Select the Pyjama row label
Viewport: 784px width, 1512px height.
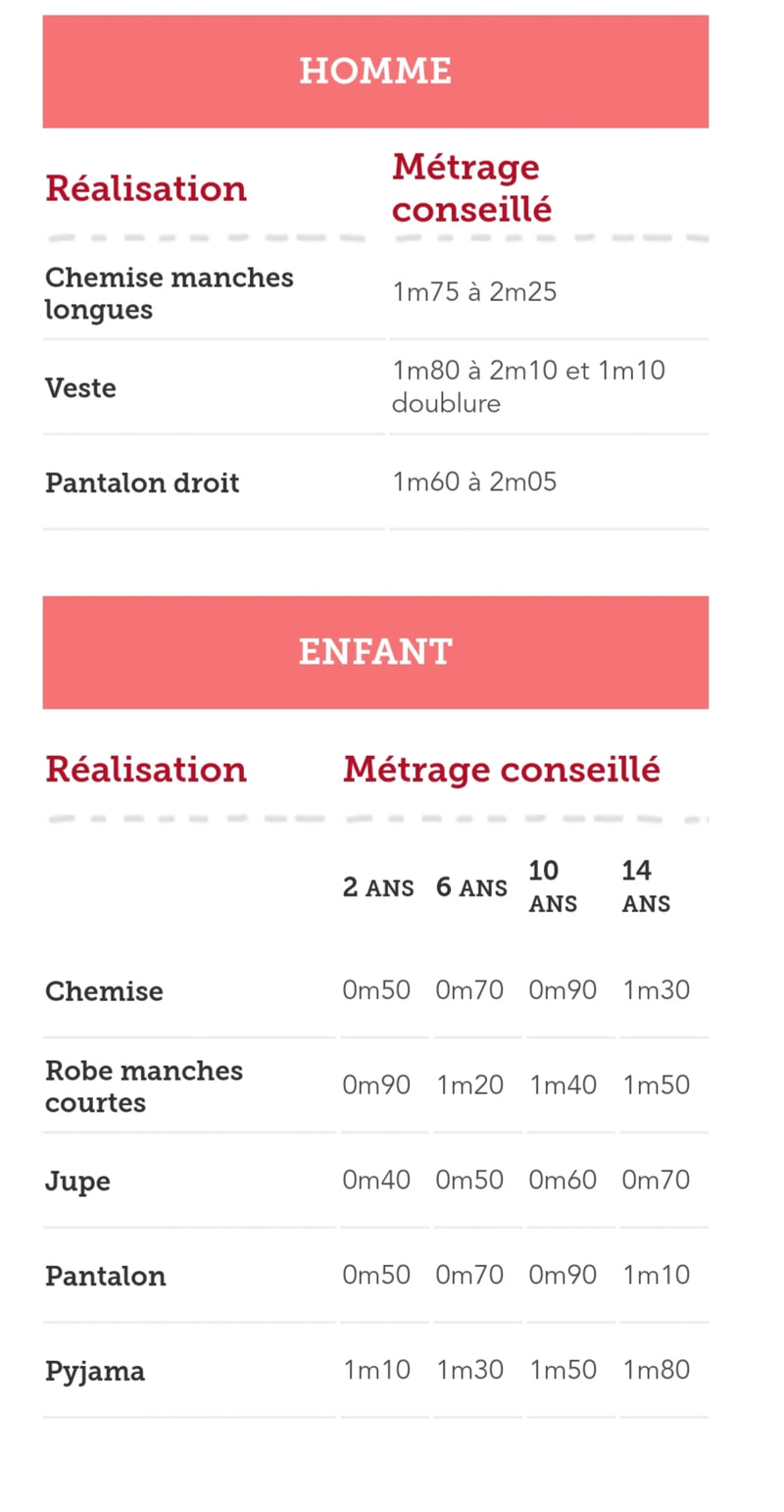point(95,1372)
